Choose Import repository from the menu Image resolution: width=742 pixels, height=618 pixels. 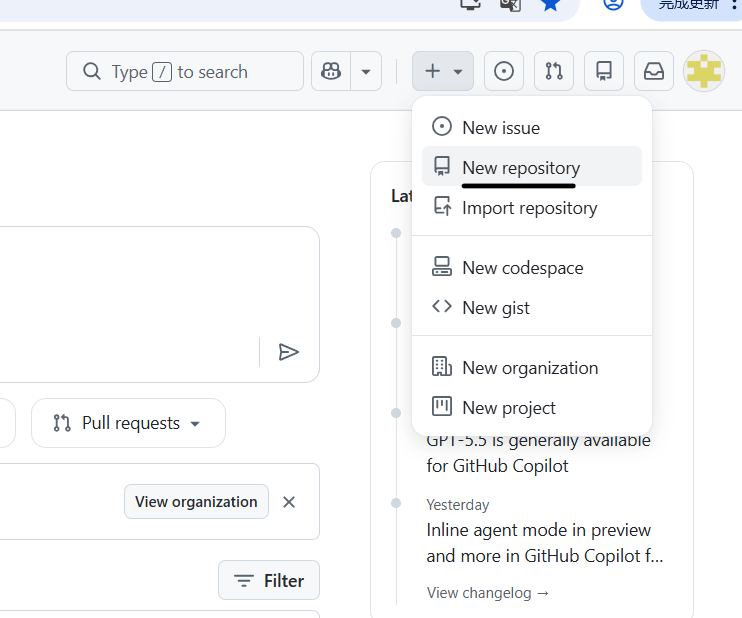pyautogui.click(x=531, y=207)
